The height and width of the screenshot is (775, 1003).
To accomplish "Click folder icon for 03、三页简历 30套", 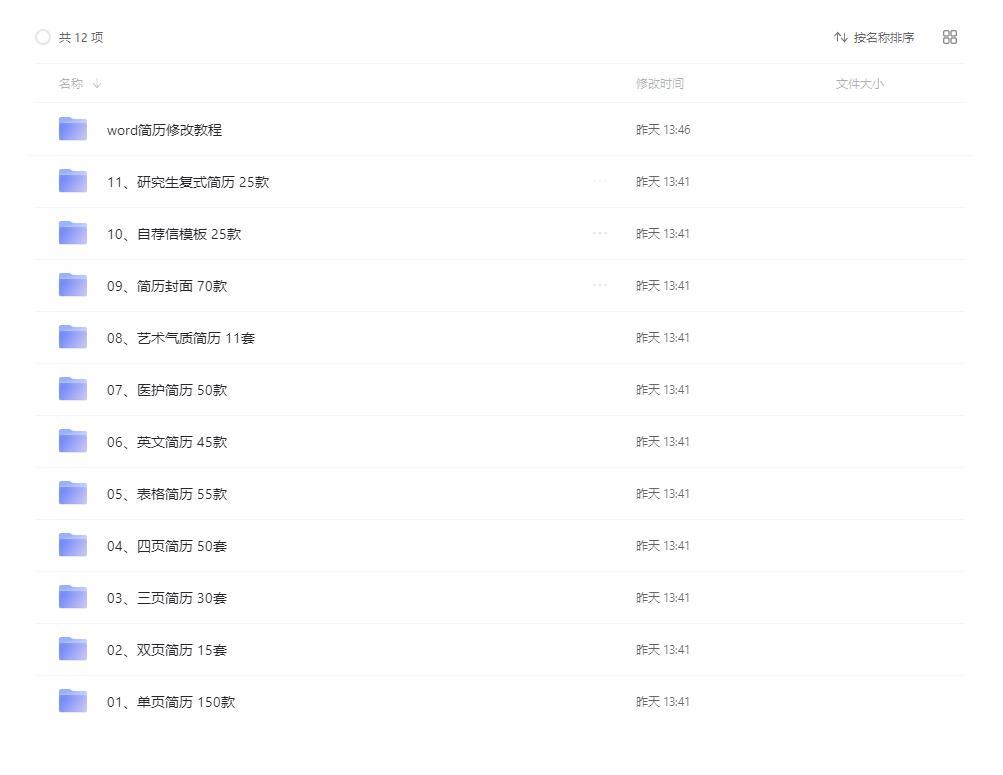I will tap(73, 597).
